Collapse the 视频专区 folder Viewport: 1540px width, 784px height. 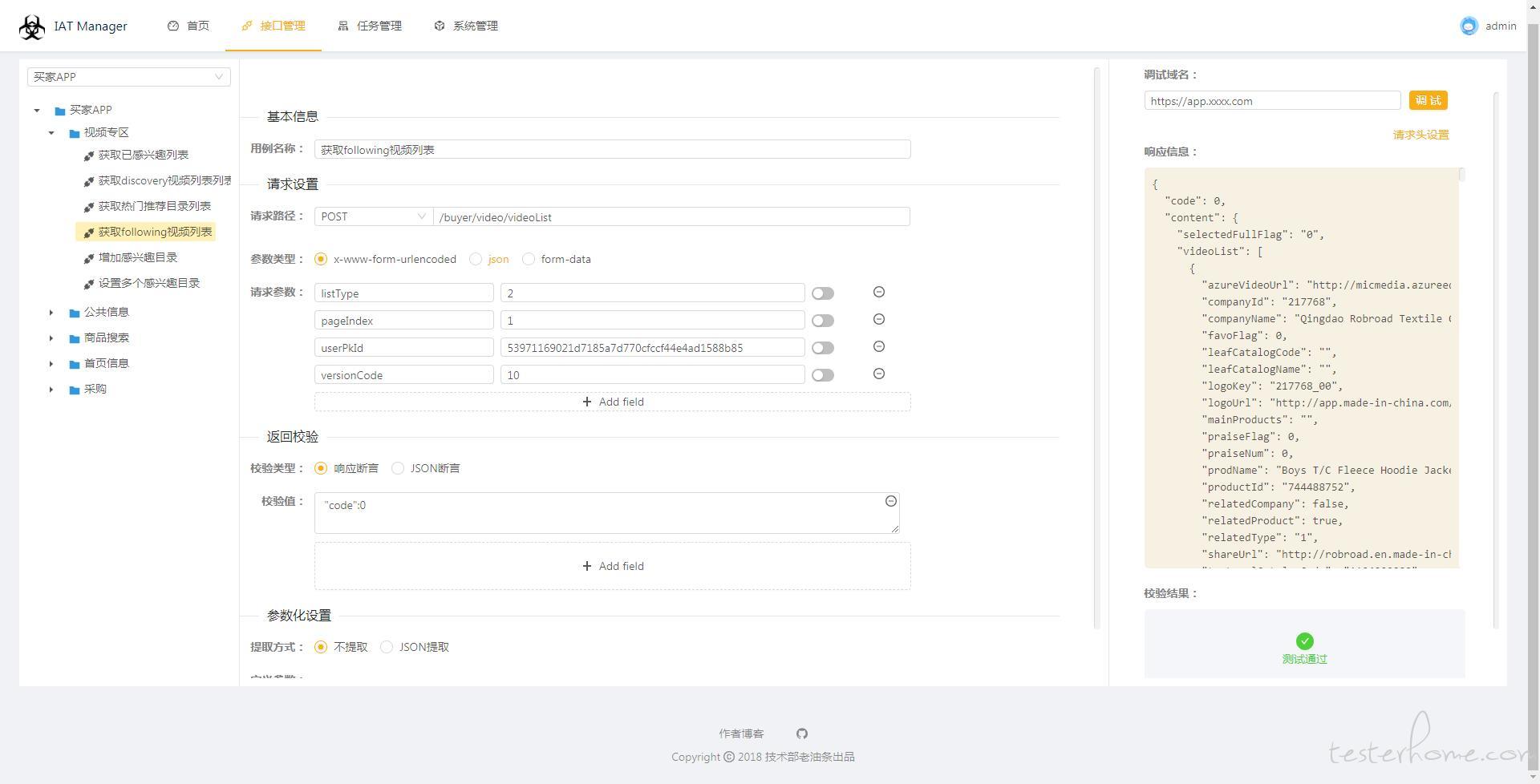(x=51, y=133)
